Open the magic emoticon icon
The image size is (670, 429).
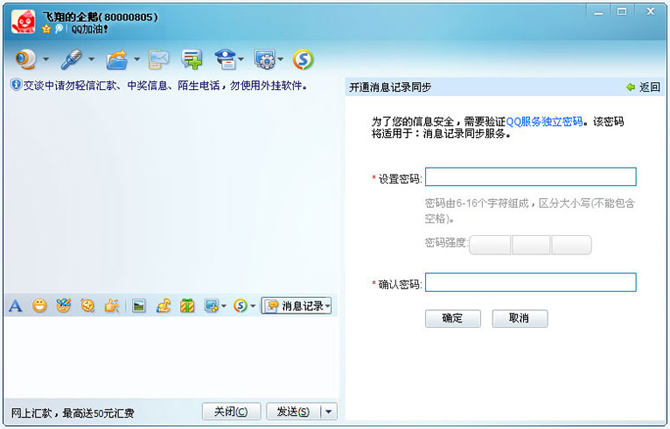click(x=63, y=306)
